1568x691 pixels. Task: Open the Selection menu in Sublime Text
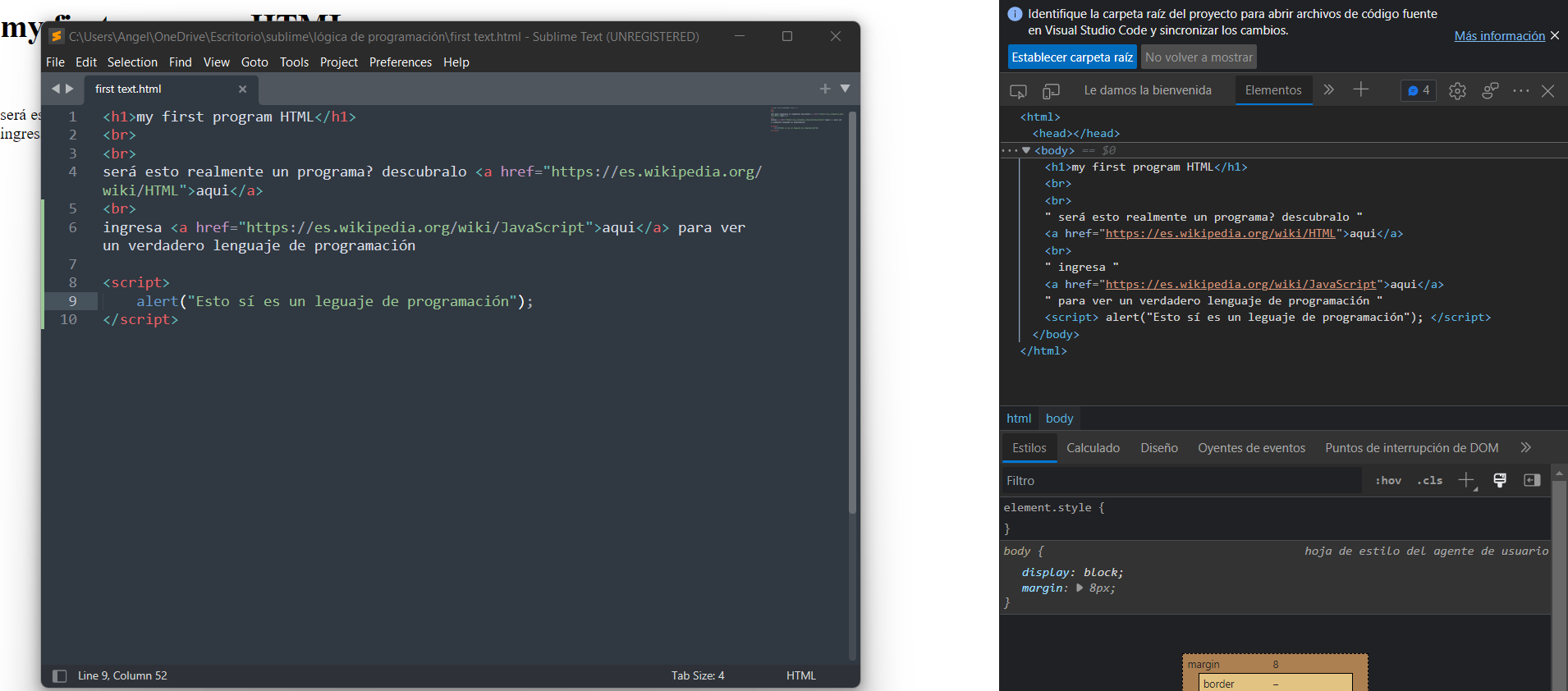(132, 62)
